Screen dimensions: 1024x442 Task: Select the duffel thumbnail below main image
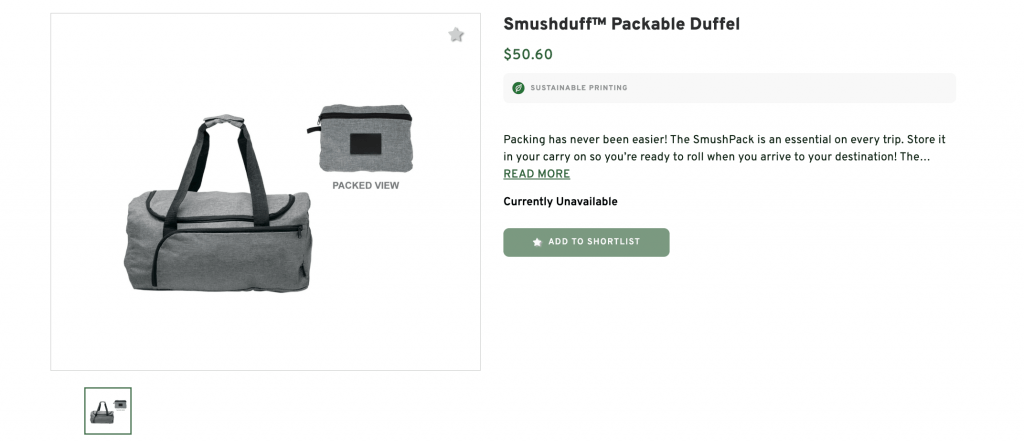pyautogui.click(x=108, y=410)
